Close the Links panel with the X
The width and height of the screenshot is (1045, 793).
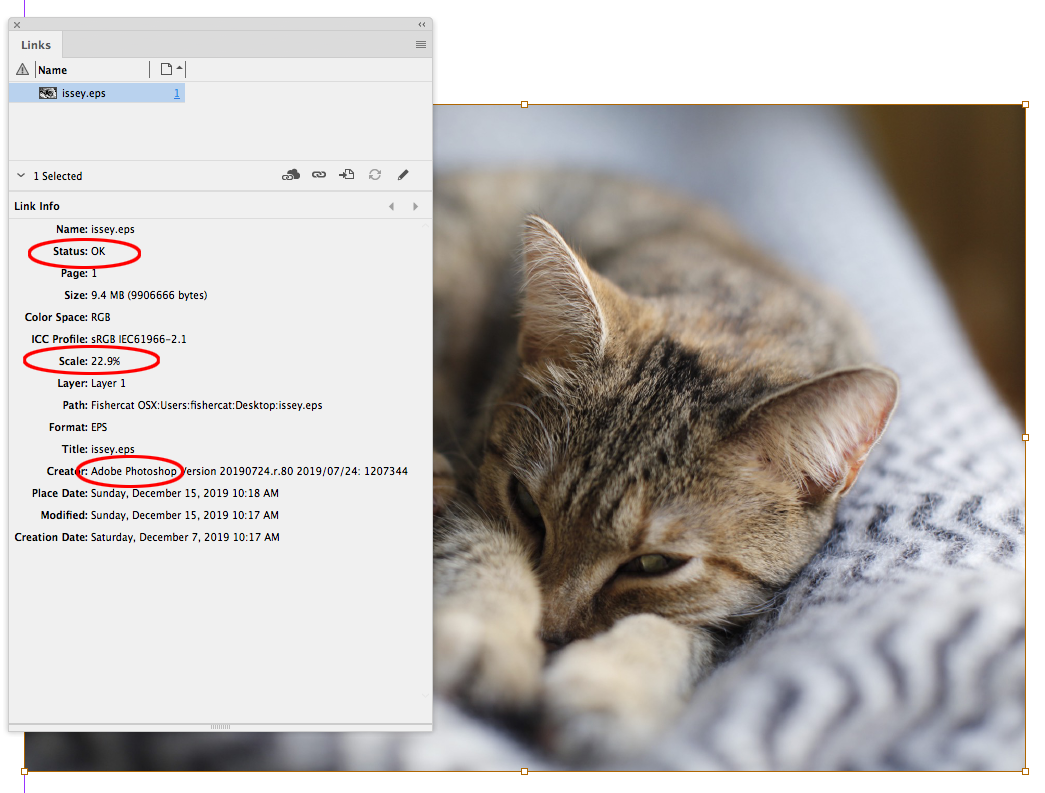(17, 25)
